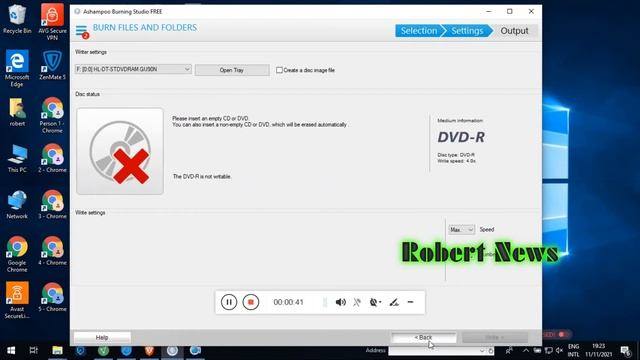Open File Explorer from taskbar
640x360 pixels.
coord(57,351)
